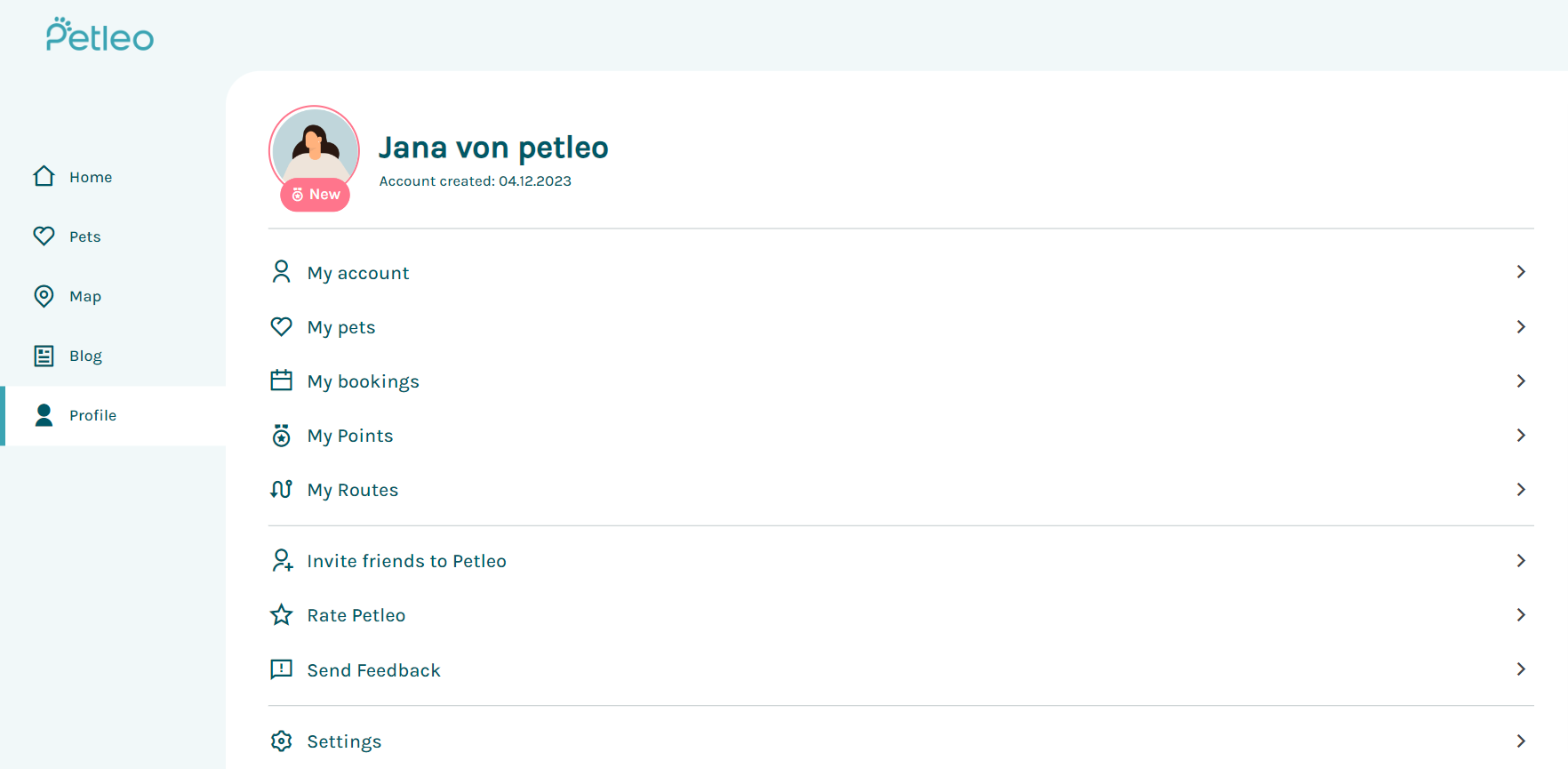Open Invite friends row chevron arrow
The width and height of the screenshot is (1568, 769).
tap(1520, 560)
